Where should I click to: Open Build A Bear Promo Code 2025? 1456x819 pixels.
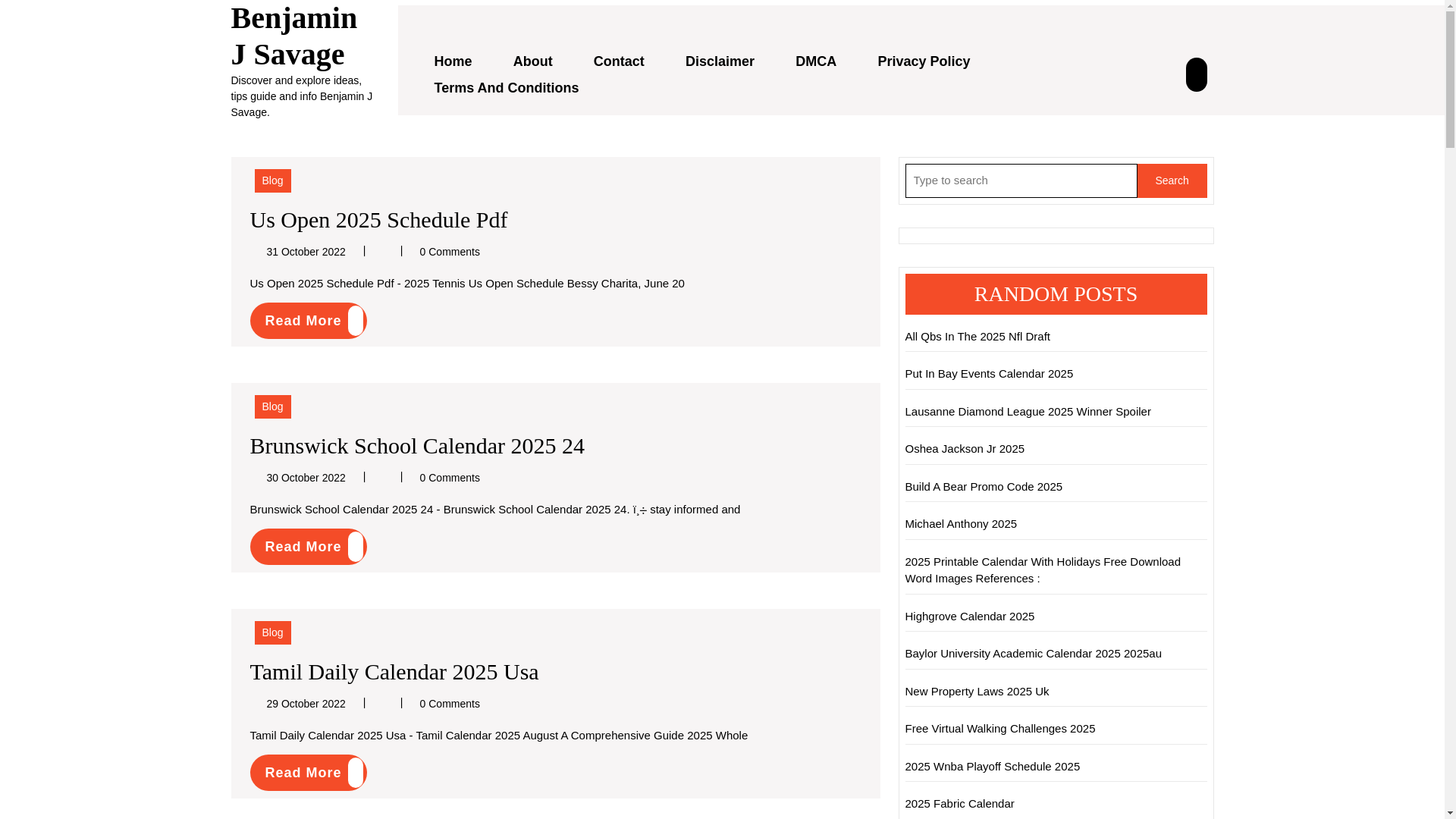click(984, 487)
